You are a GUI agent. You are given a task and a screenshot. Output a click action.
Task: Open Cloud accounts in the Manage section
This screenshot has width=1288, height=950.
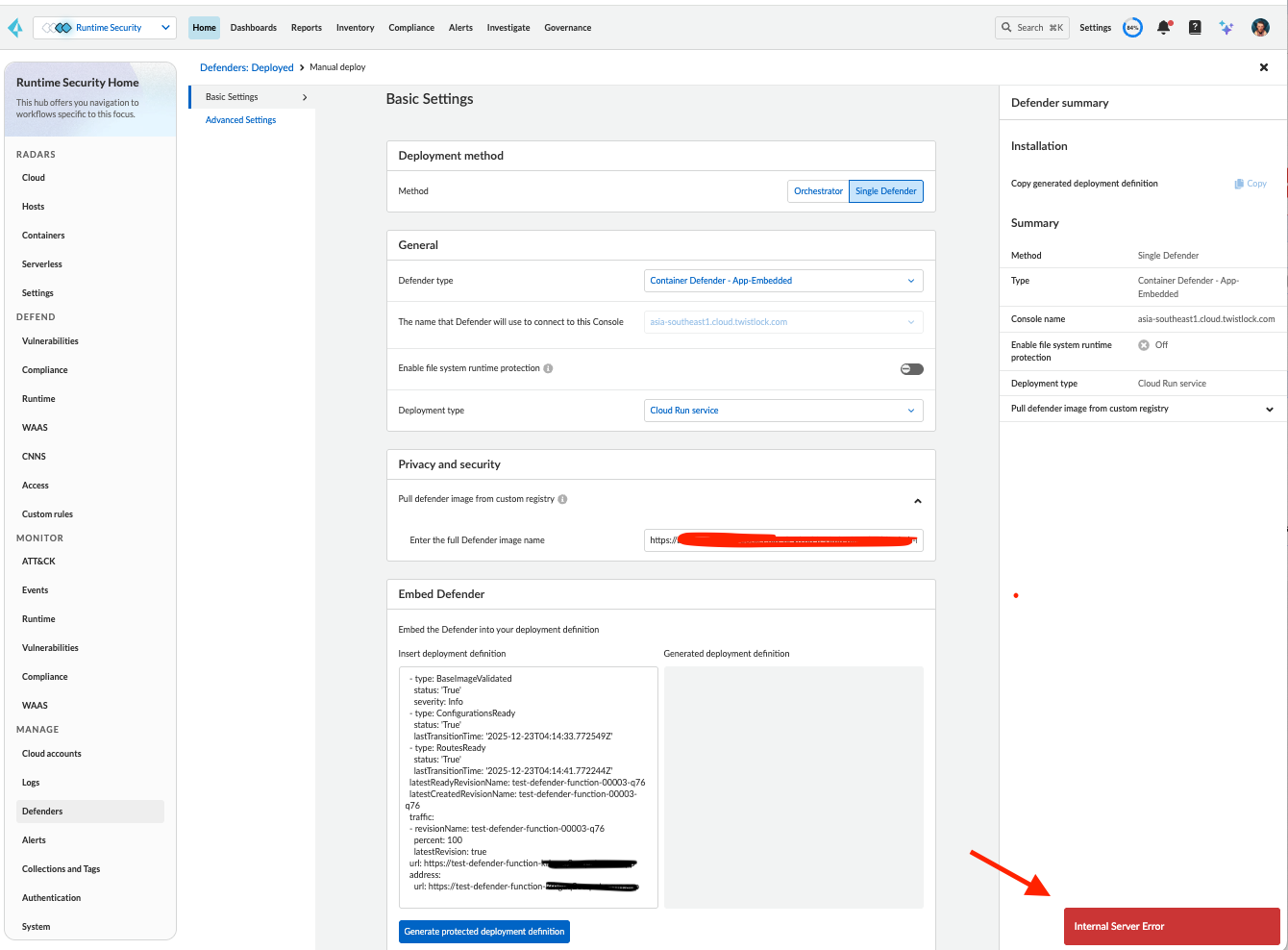coord(52,754)
